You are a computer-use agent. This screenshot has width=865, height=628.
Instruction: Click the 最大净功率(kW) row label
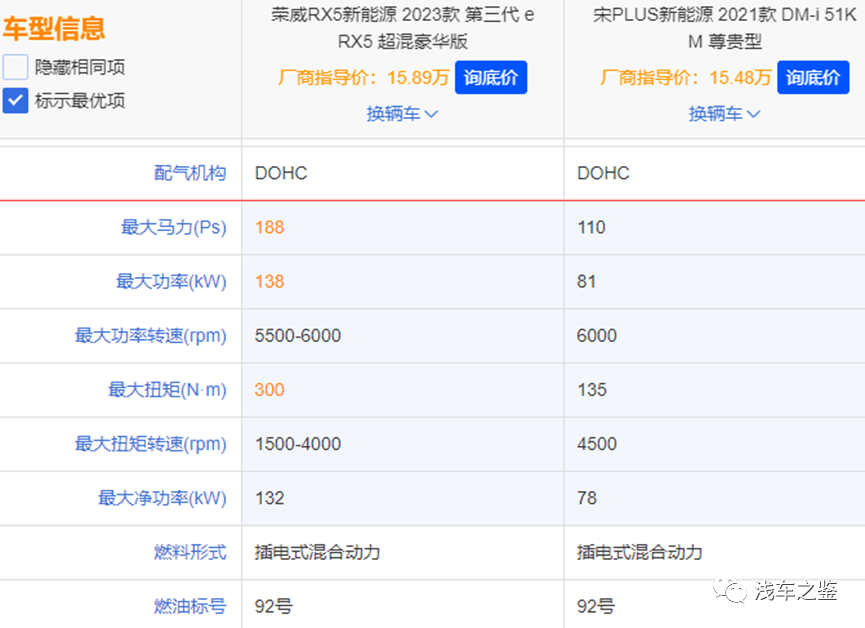(x=163, y=498)
